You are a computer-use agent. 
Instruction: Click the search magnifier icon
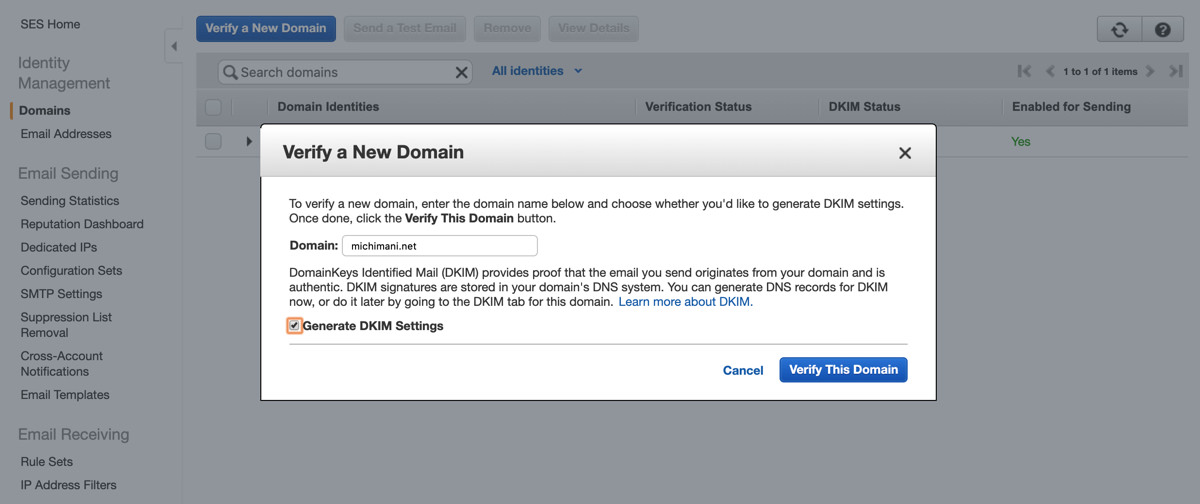(x=230, y=72)
